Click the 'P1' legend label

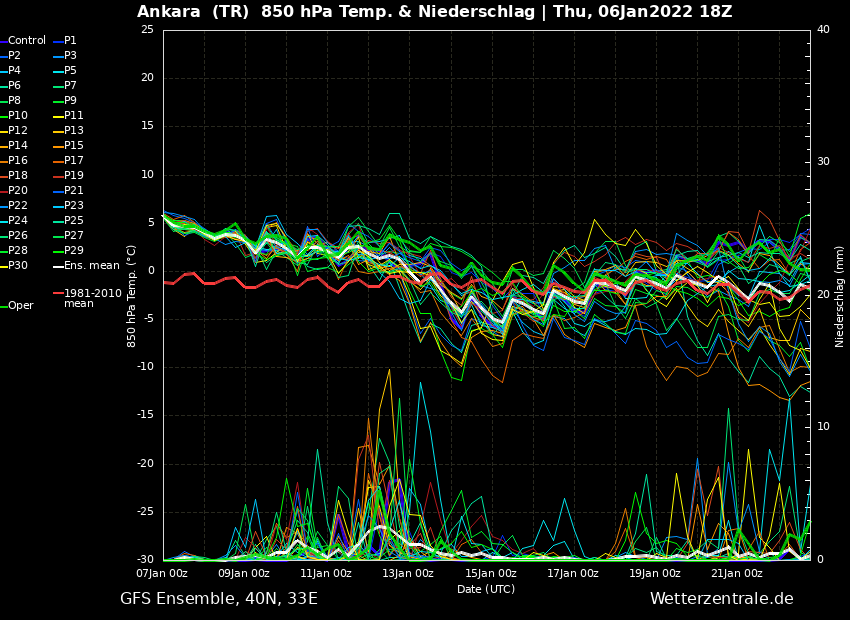[70, 41]
